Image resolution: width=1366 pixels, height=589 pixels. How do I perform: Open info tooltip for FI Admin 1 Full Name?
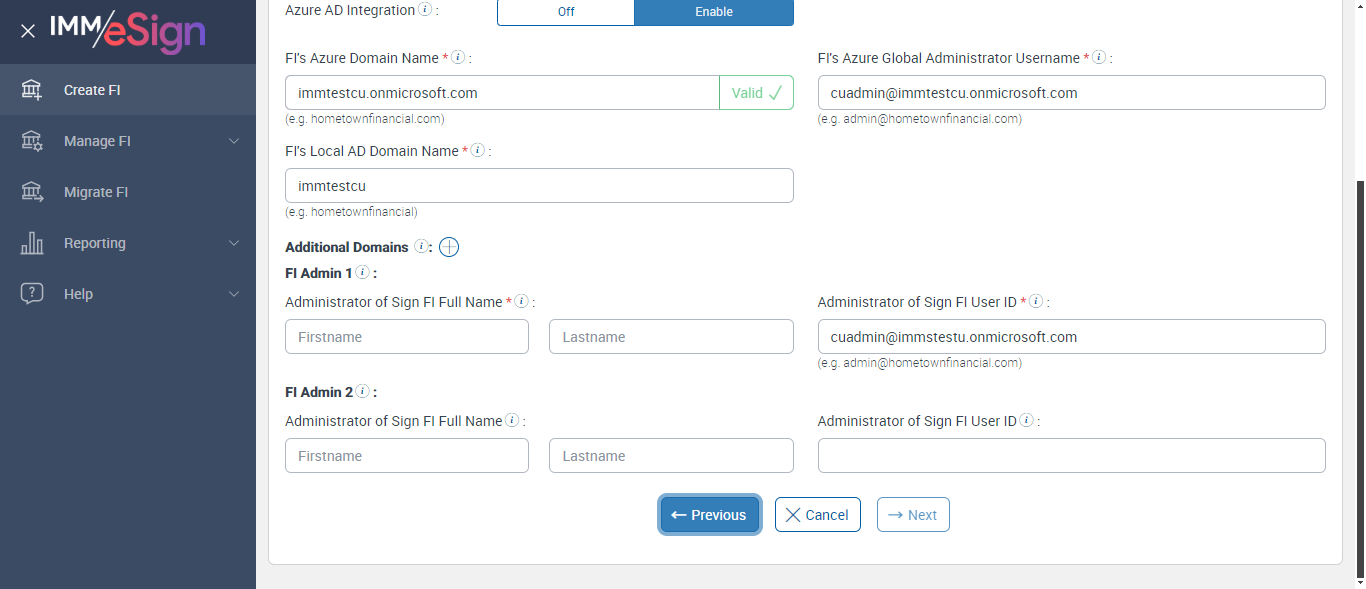click(x=521, y=302)
